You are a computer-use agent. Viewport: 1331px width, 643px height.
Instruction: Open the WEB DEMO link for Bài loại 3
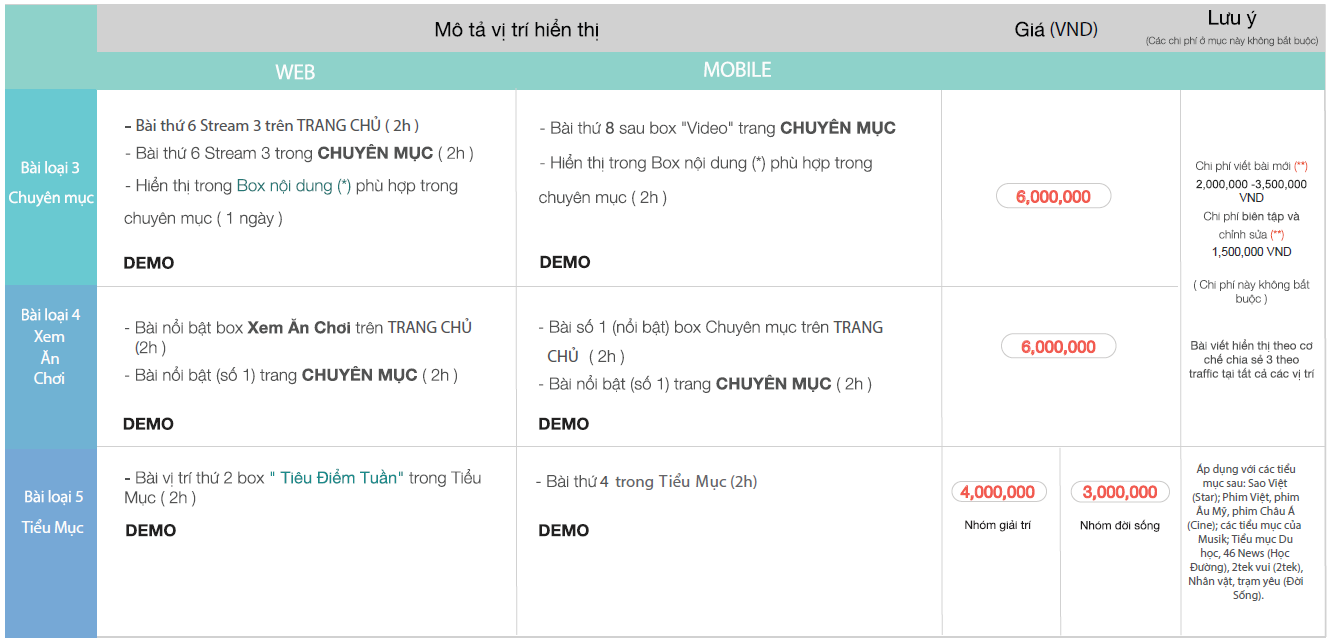point(149,263)
